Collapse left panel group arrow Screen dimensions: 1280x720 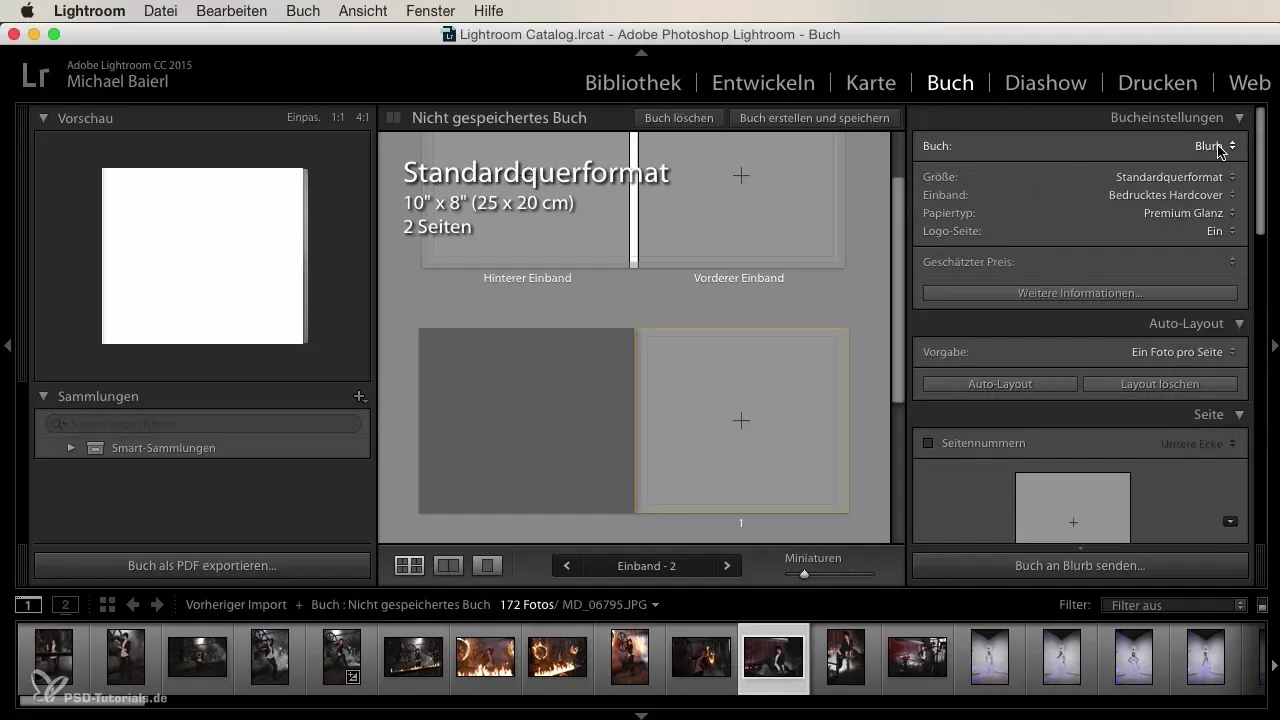[7, 345]
